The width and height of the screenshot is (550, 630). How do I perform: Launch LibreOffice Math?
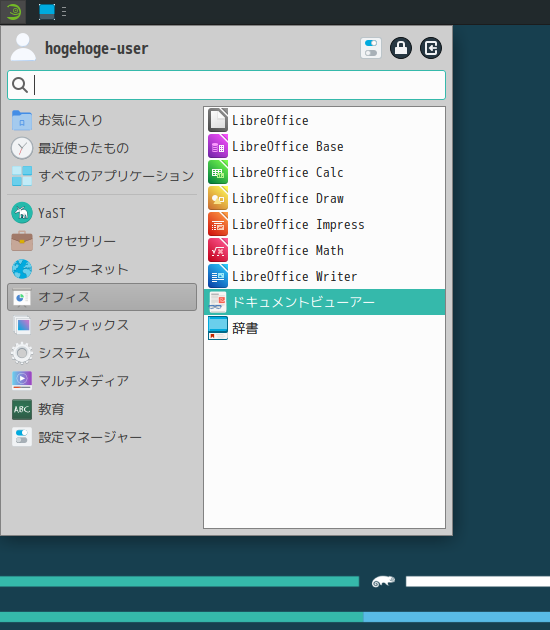click(325, 250)
